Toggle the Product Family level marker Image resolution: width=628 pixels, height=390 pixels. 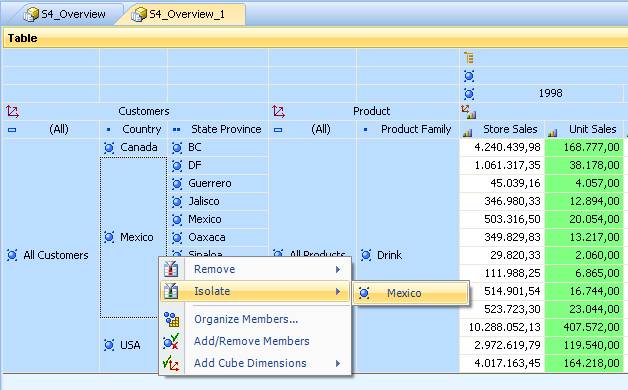pos(365,130)
